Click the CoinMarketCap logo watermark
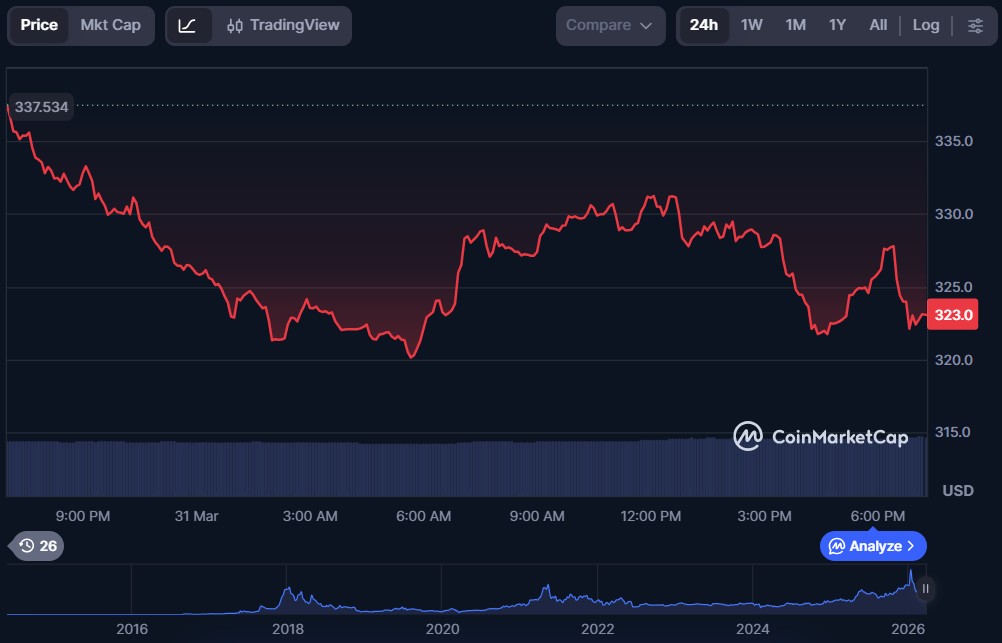This screenshot has width=1002, height=643. click(x=821, y=437)
